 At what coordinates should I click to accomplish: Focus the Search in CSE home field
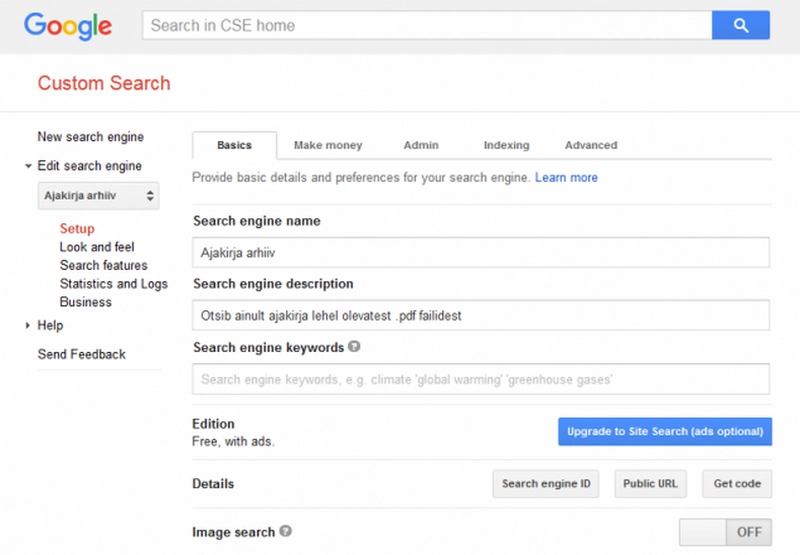click(x=427, y=25)
